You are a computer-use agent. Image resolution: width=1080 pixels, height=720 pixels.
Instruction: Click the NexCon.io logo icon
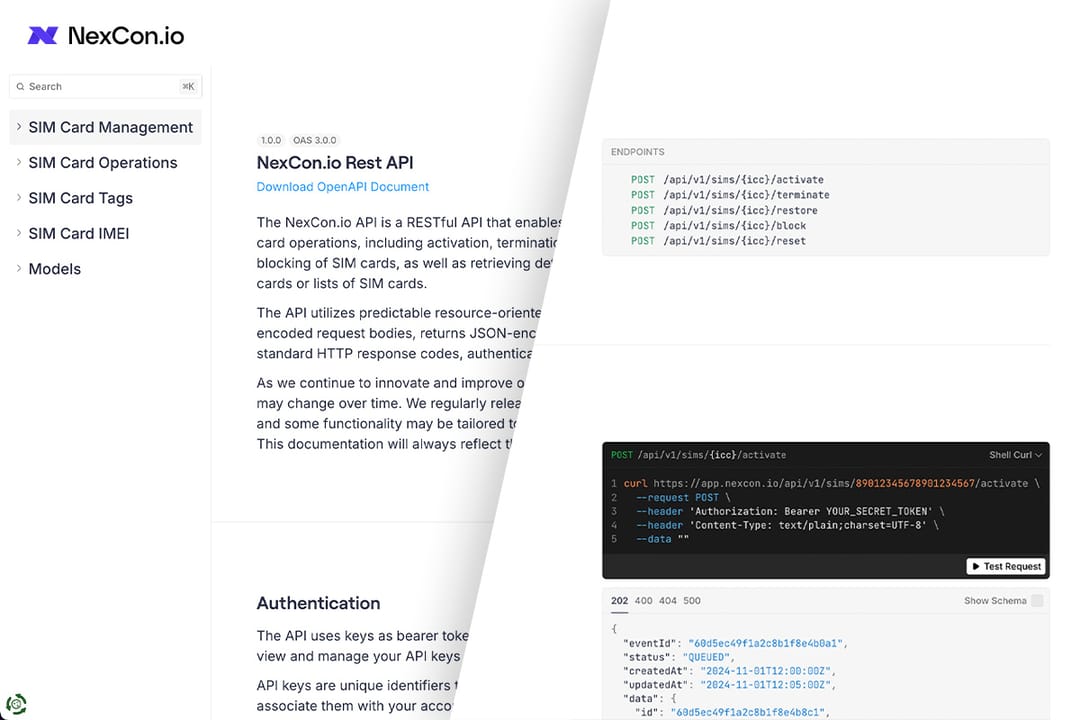(42, 35)
